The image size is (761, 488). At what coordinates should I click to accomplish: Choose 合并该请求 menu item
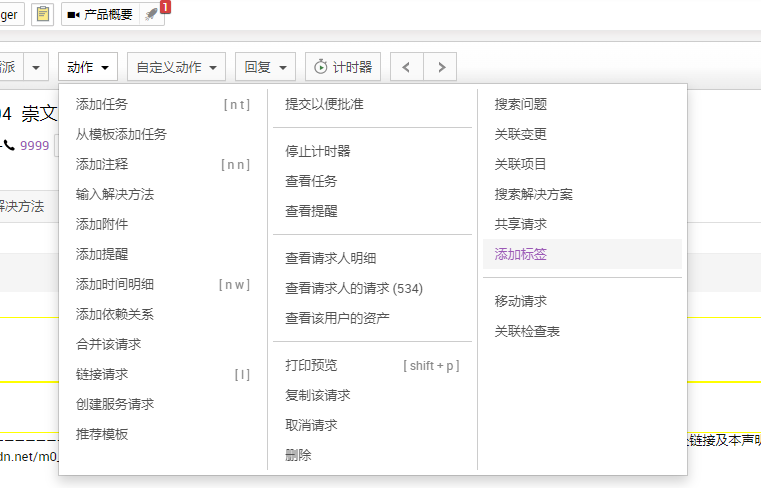(x=108, y=344)
